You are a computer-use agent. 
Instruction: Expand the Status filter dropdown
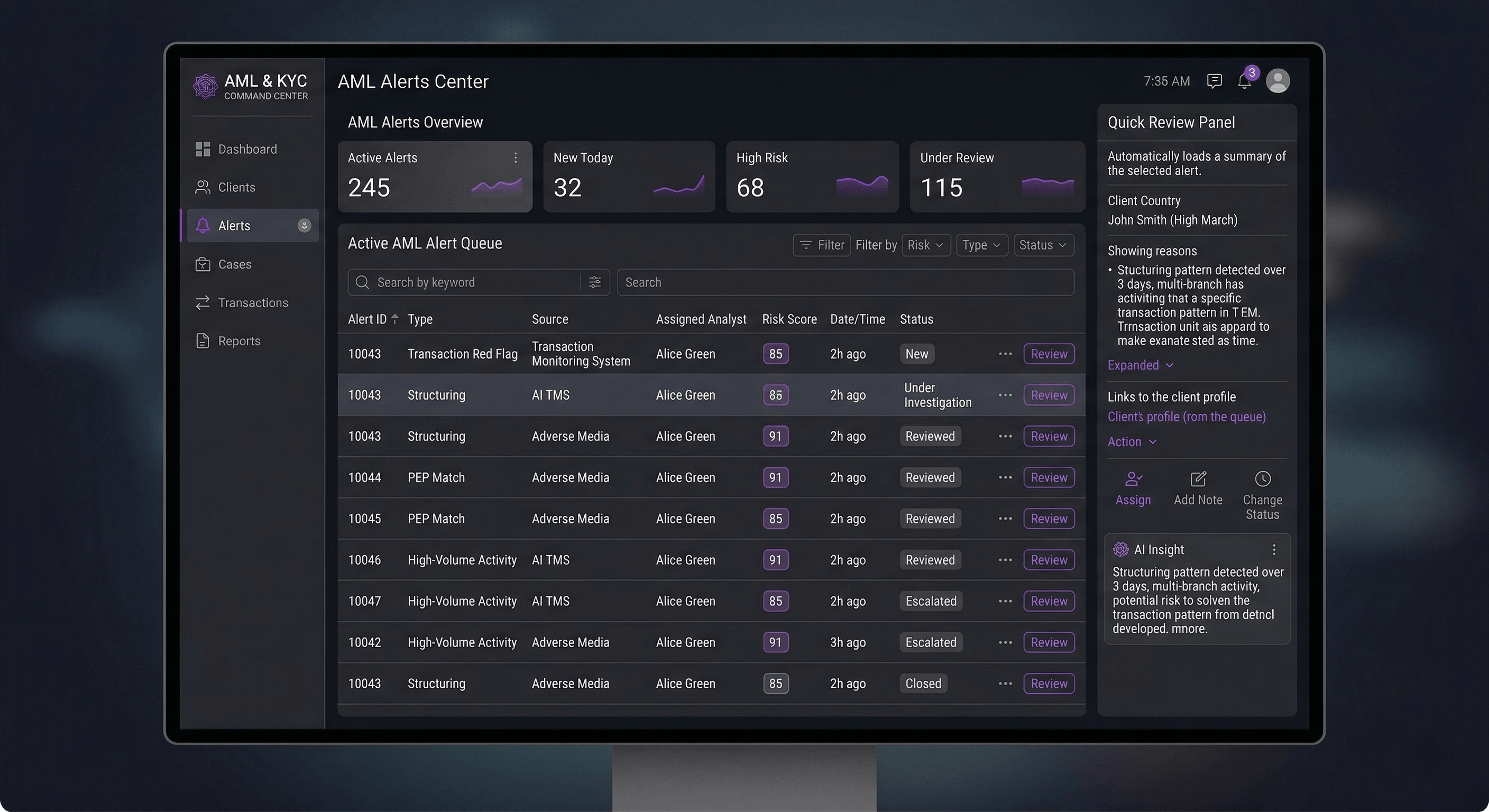[1043, 244]
